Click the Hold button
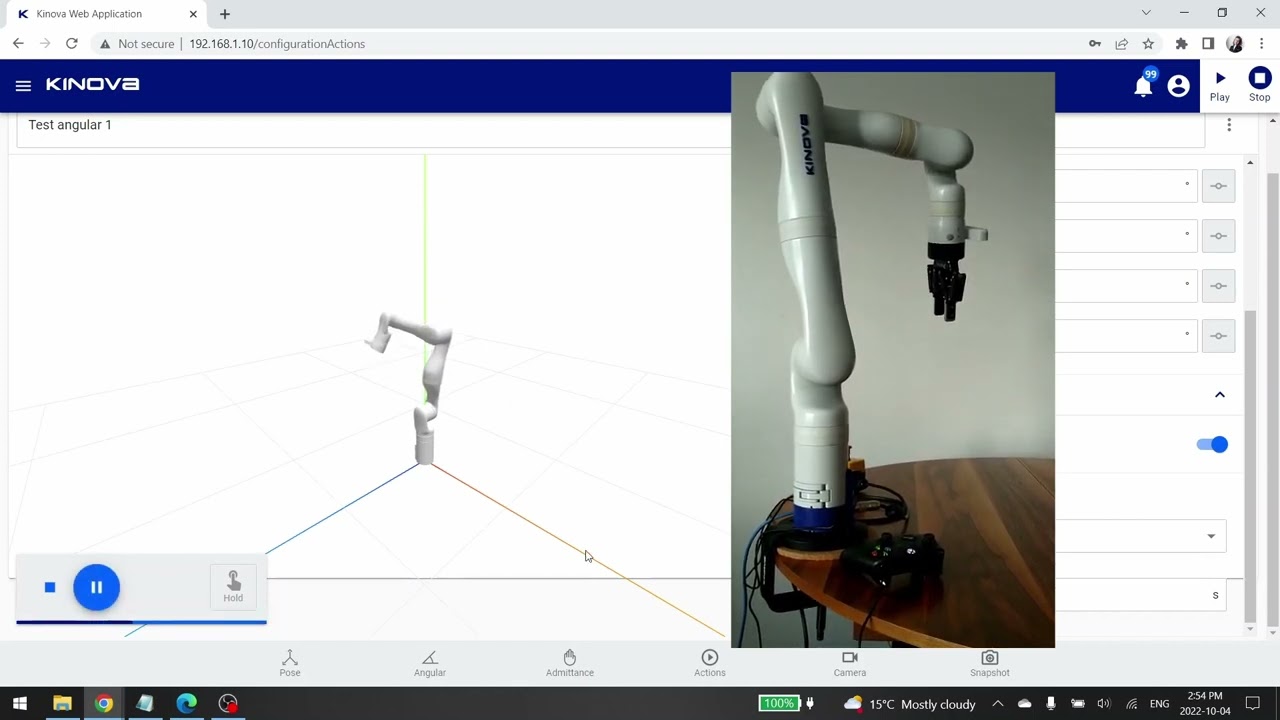This screenshot has width=1280, height=720. [x=233, y=587]
